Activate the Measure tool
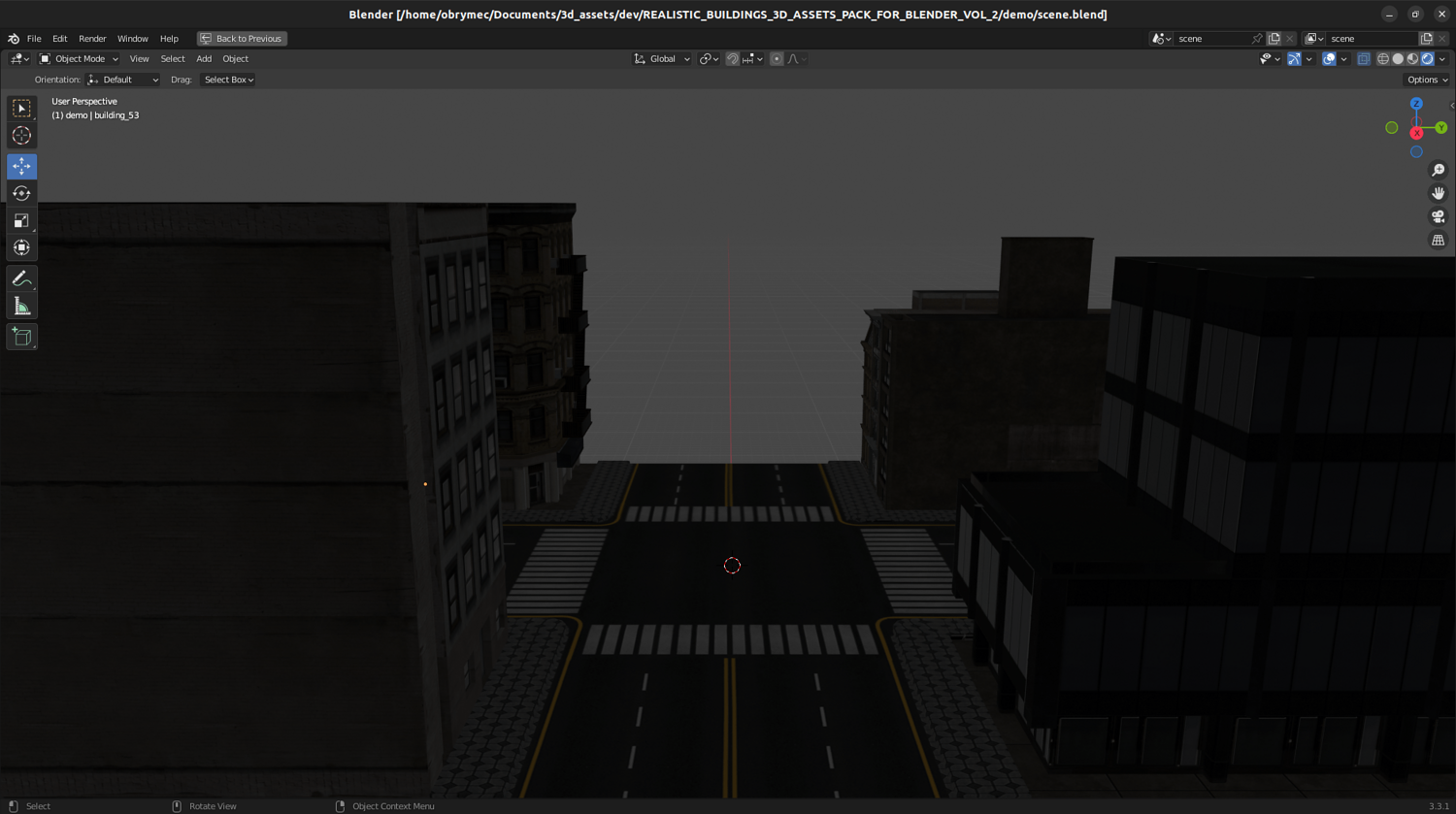1456x814 pixels. (x=21, y=307)
